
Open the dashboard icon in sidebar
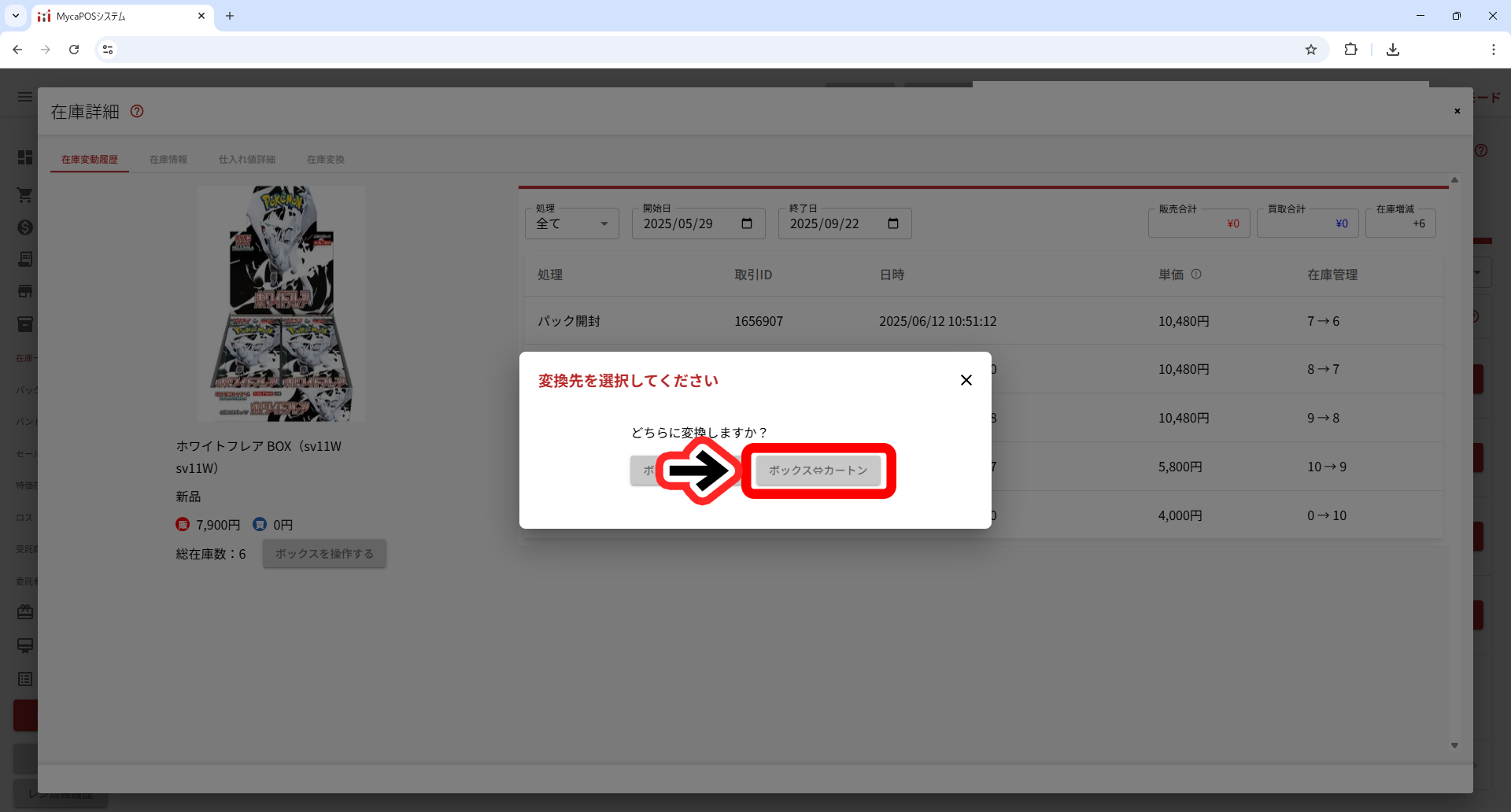(25, 157)
